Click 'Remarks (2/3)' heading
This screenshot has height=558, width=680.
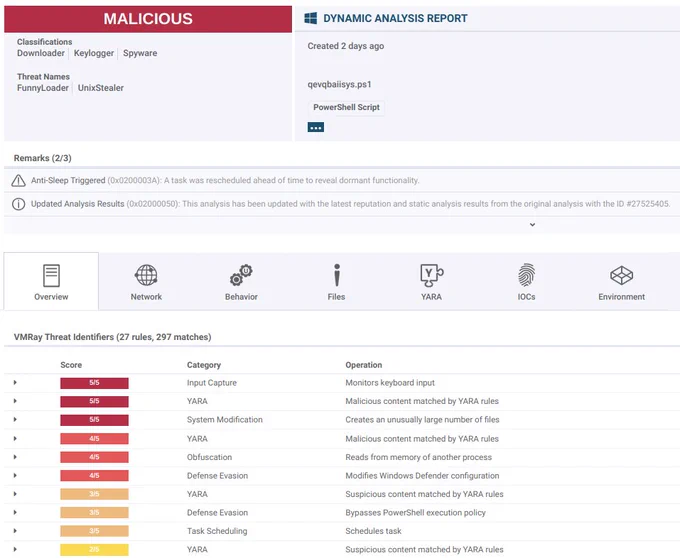tap(42, 158)
